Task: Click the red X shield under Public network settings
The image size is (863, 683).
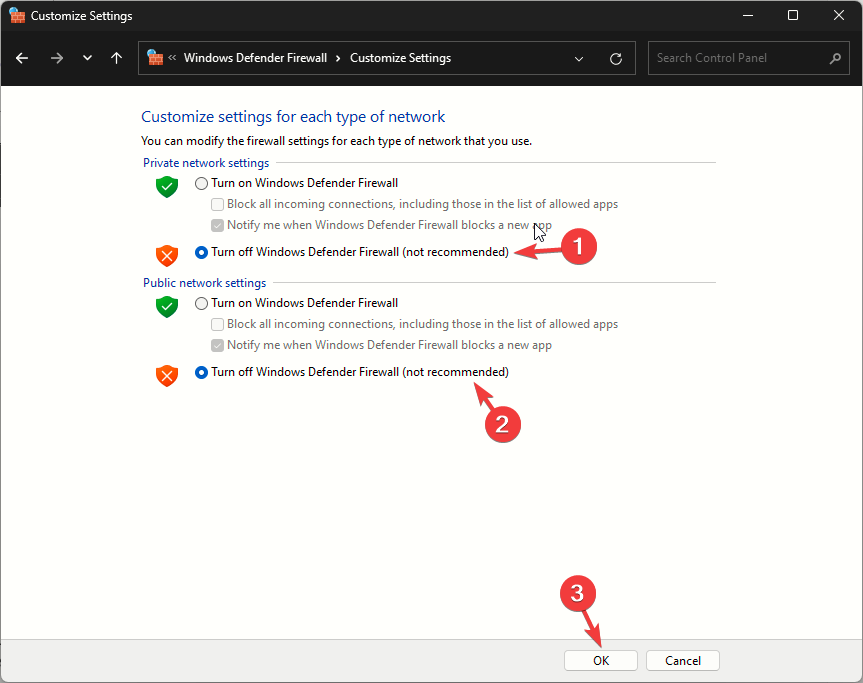Action: (x=166, y=376)
